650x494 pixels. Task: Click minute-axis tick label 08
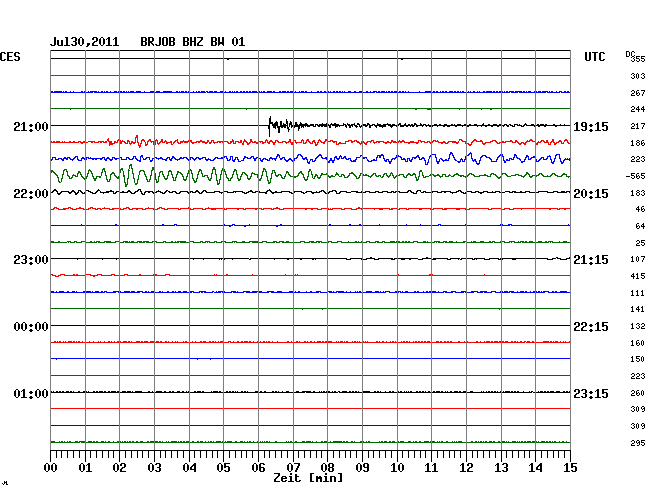[327, 468]
